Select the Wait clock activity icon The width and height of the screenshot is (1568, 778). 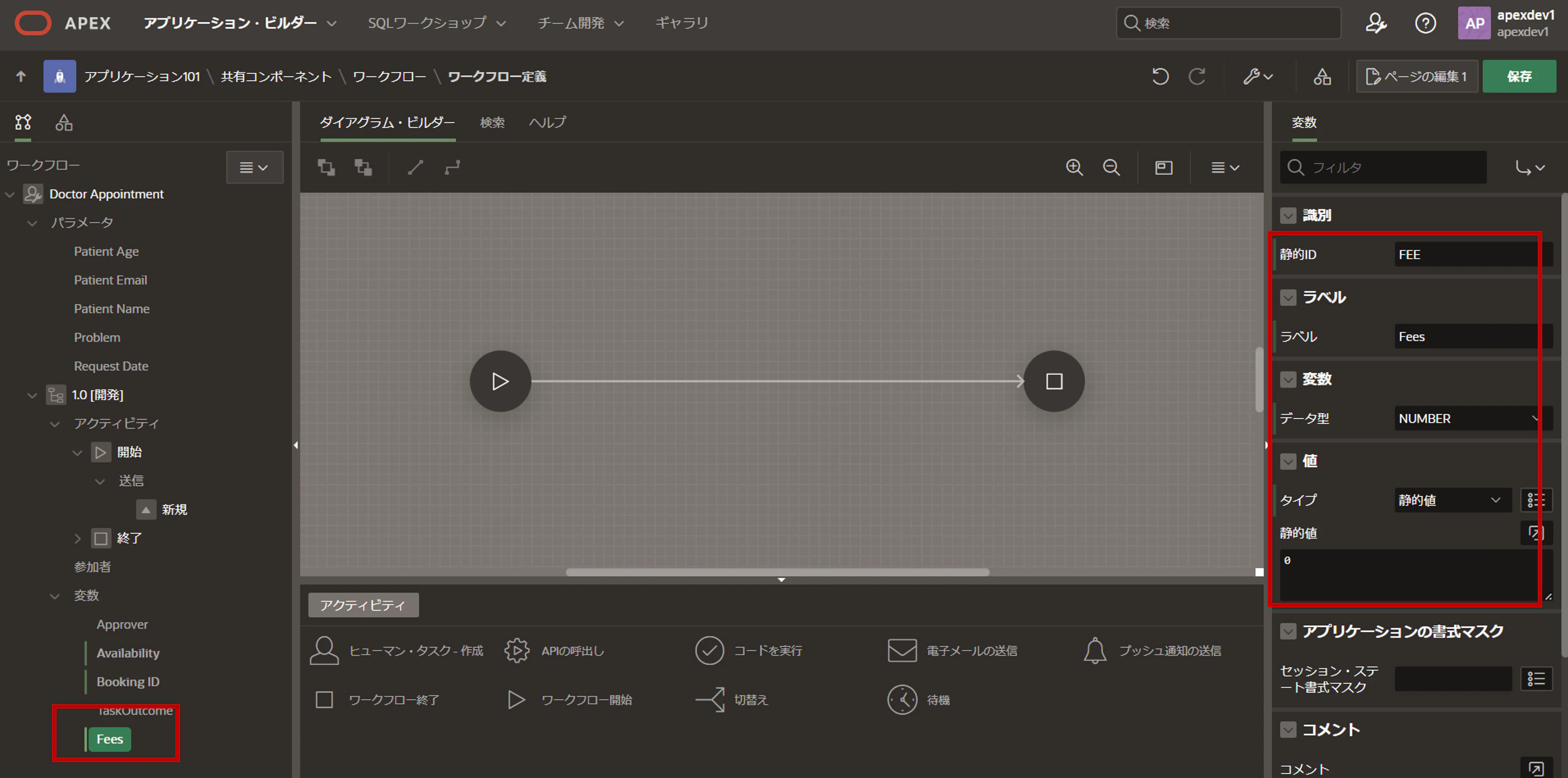tap(902, 700)
